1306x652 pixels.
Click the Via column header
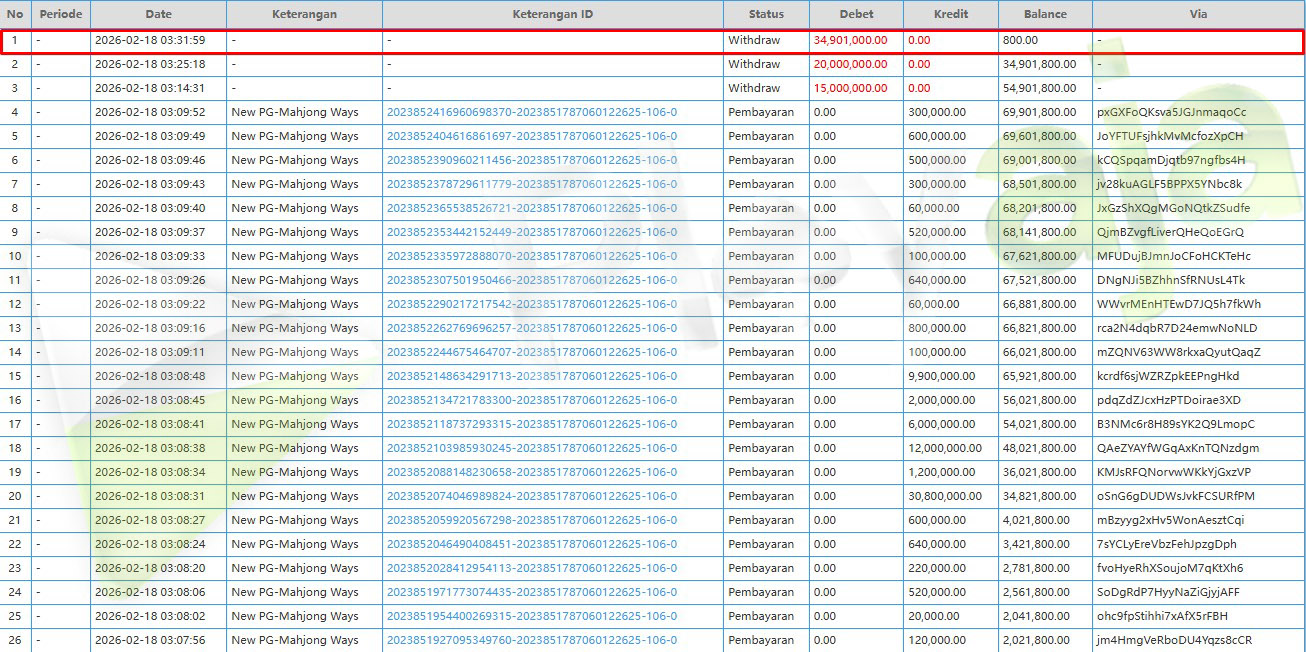(1198, 15)
